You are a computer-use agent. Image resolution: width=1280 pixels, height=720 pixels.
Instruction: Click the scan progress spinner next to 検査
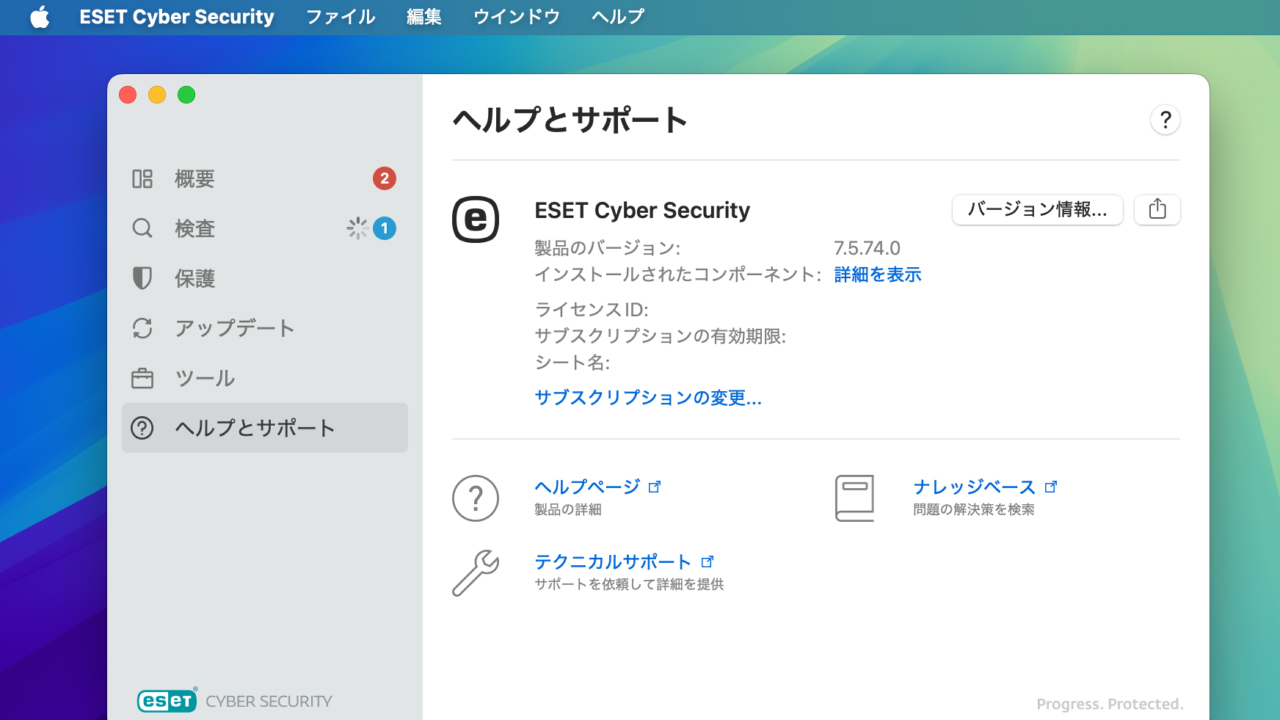pyautogui.click(x=357, y=229)
